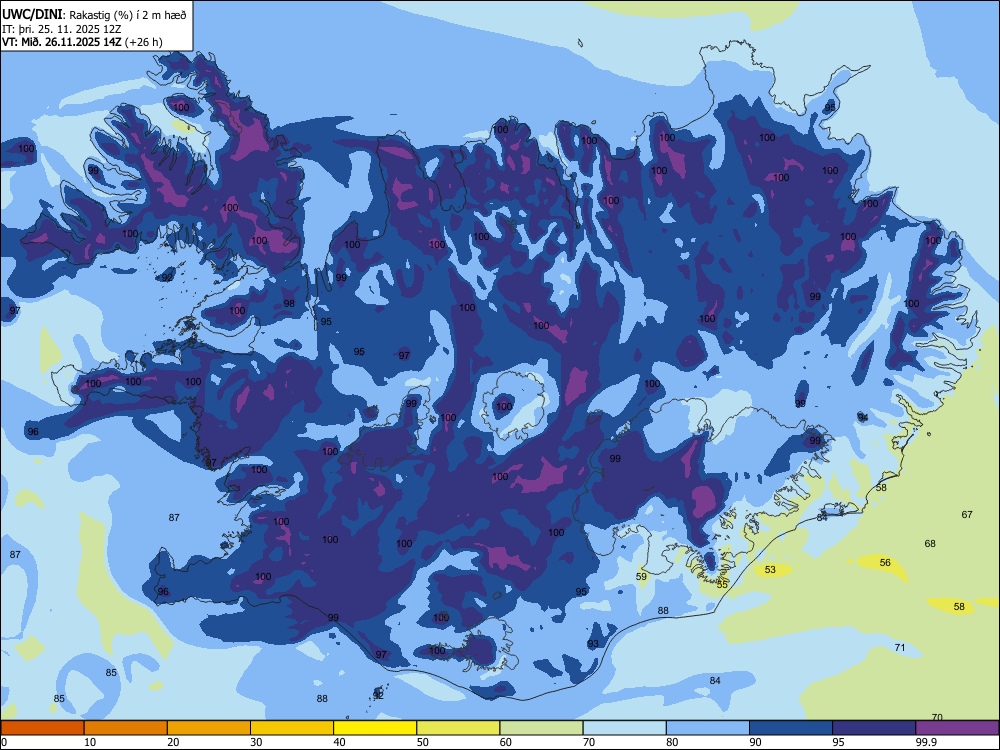The image size is (1000, 750).
Task: Click the humidity value '71' over the sea
Action: [900, 647]
